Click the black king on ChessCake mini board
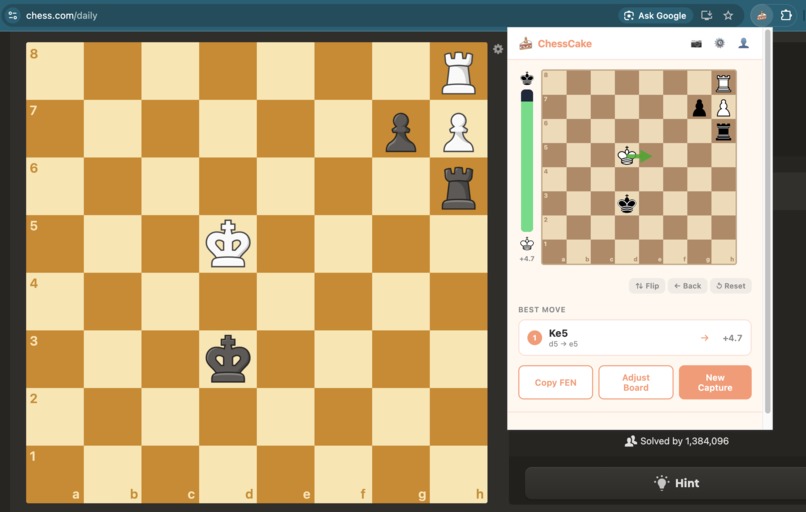806x512 pixels. click(627, 204)
